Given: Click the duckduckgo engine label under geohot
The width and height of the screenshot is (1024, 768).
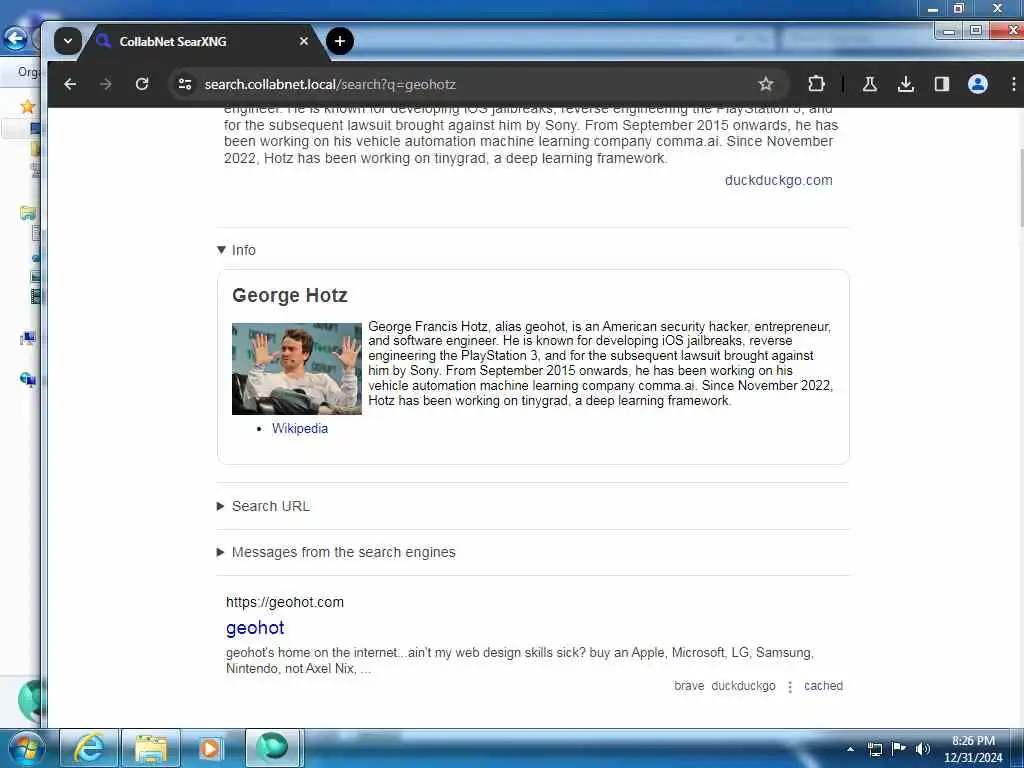Looking at the screenshot, I should pos(743,686).
